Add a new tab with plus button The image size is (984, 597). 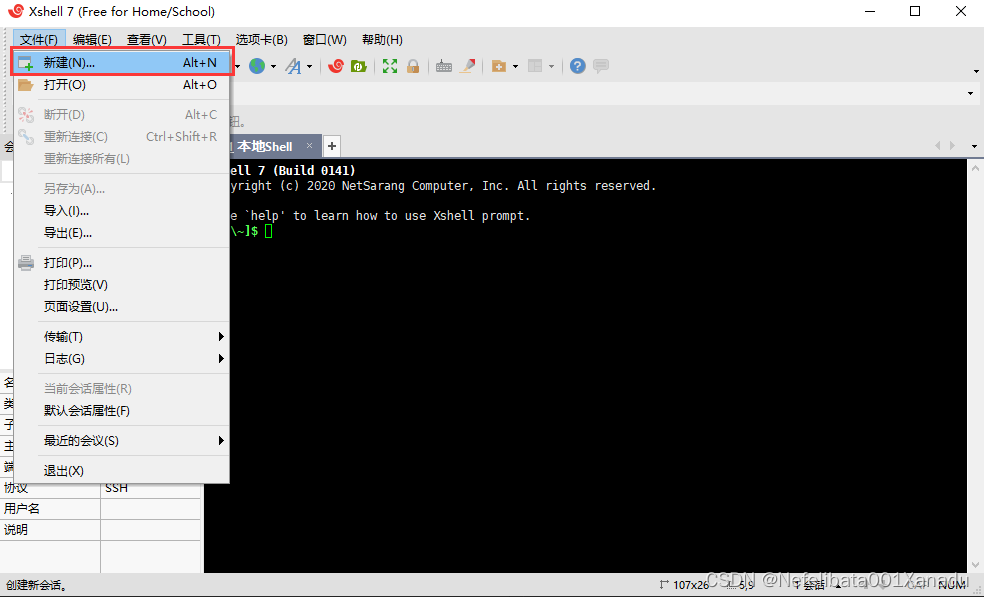coord(332,146)
